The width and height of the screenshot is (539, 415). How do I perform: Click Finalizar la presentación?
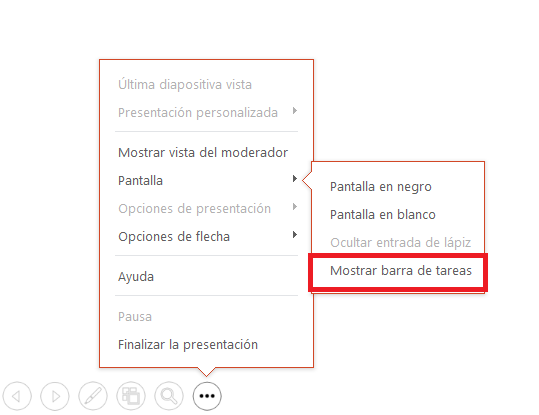(x=188, y=345)
